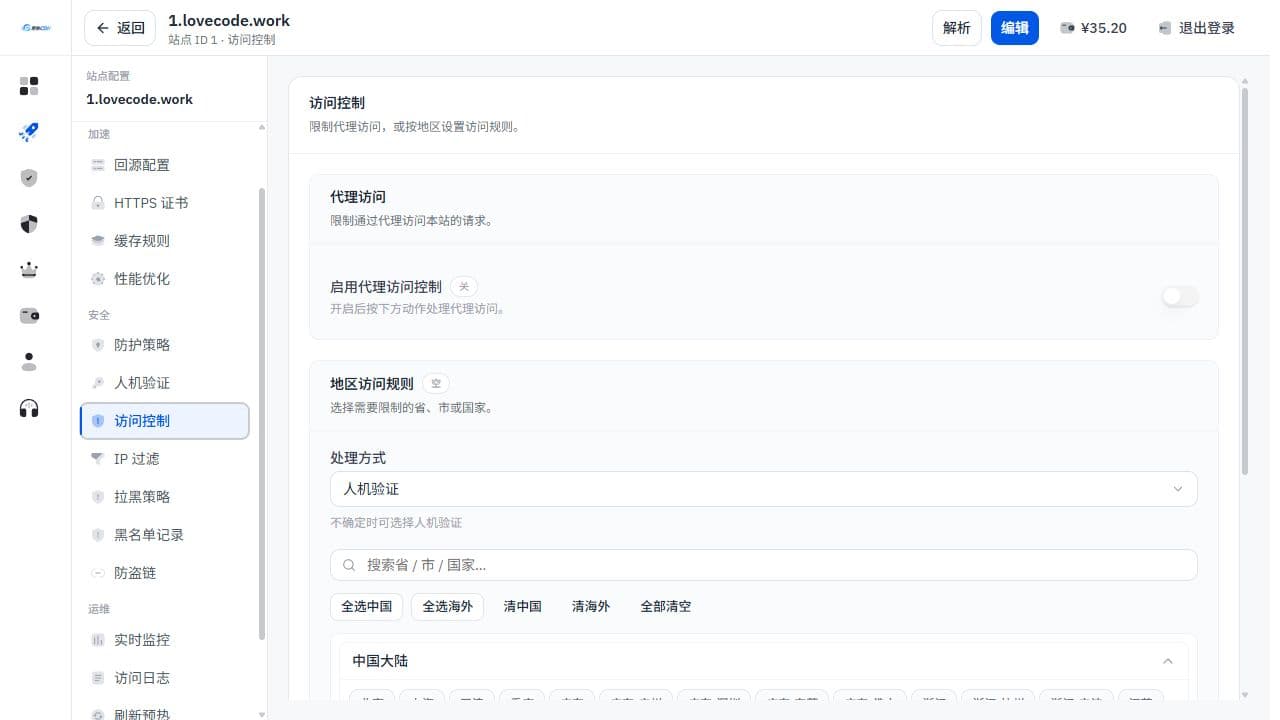1280x720 pixels.
Task: Open 性能优化 in sidebar
Action: click(x=165, y=279)
